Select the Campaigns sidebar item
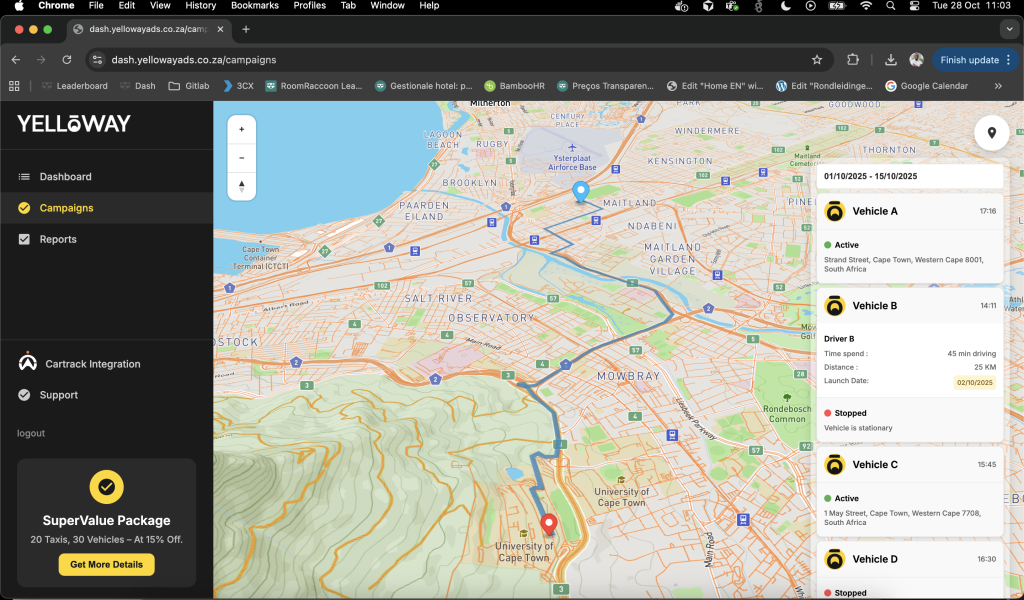 point(66,208)
